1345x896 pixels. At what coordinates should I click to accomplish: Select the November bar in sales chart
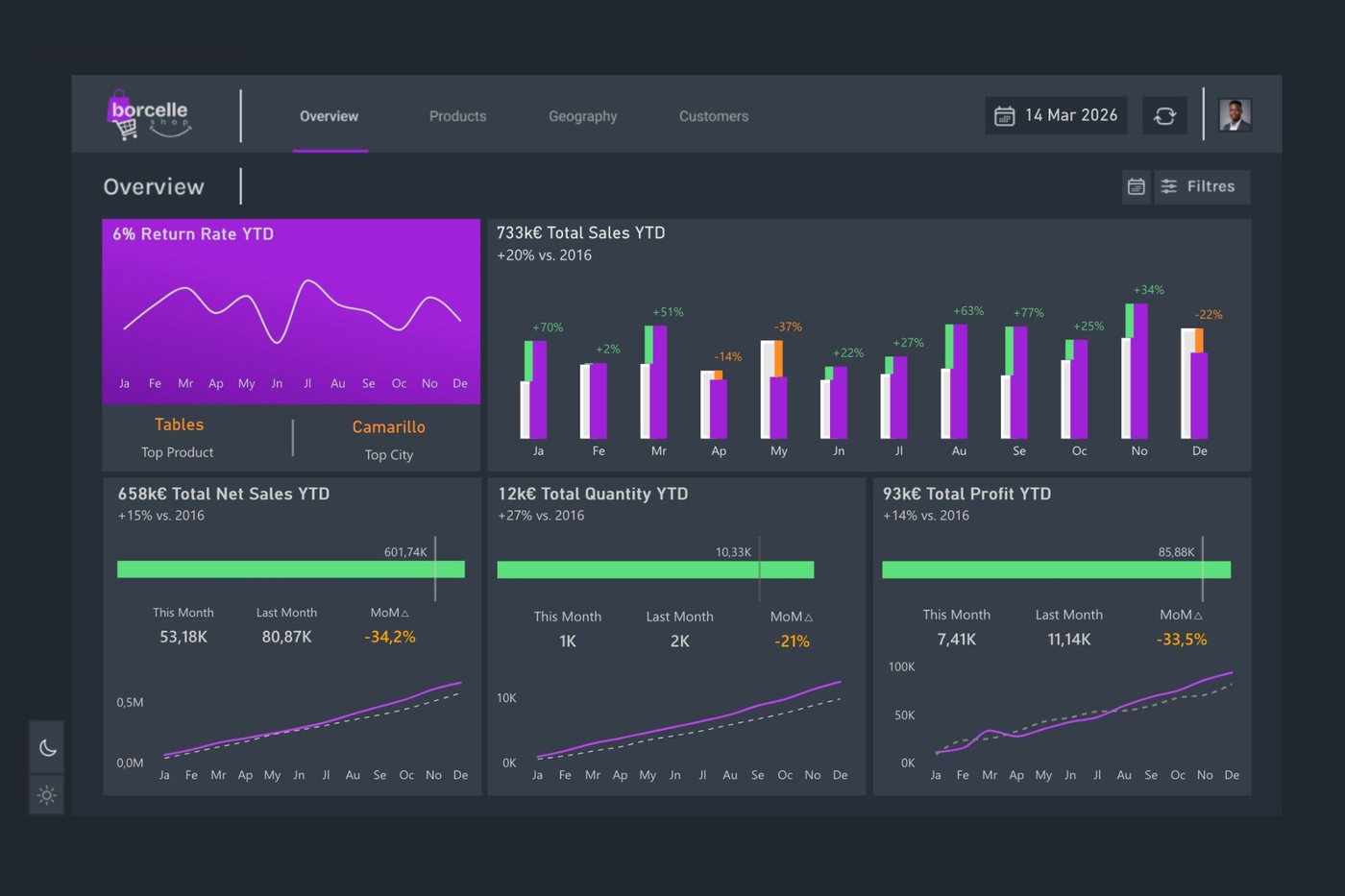(1136, 371)
